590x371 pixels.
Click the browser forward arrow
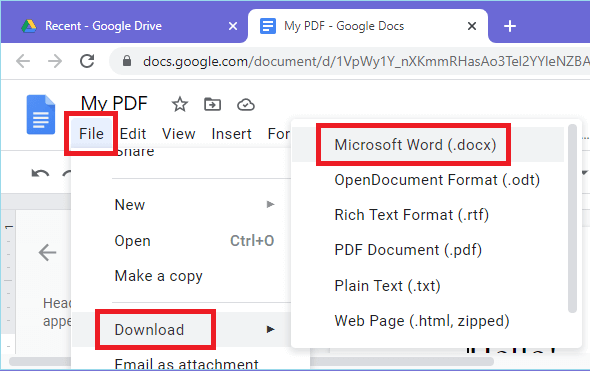point(55,61)
